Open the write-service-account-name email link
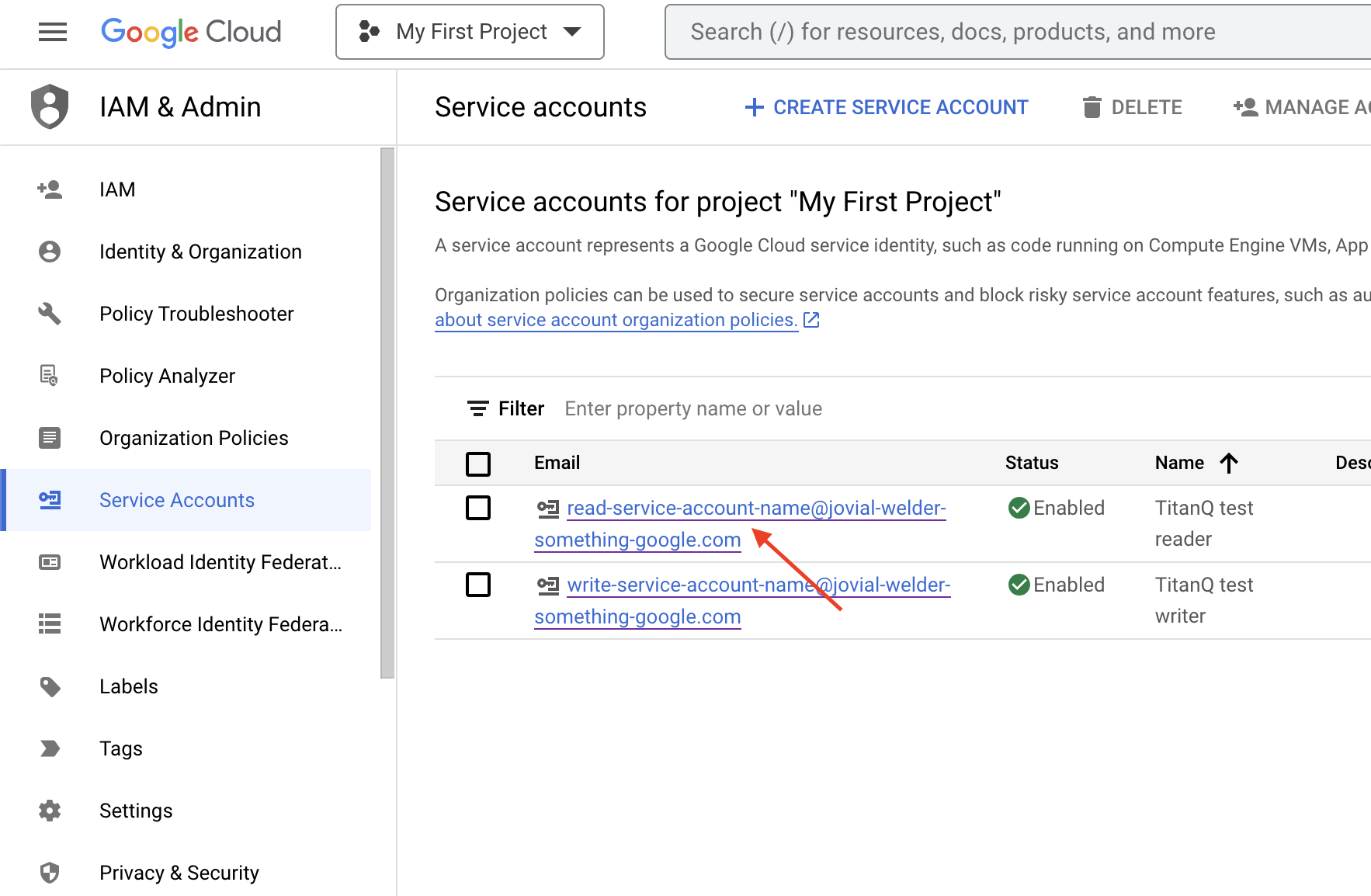 [x=742, y=600]
